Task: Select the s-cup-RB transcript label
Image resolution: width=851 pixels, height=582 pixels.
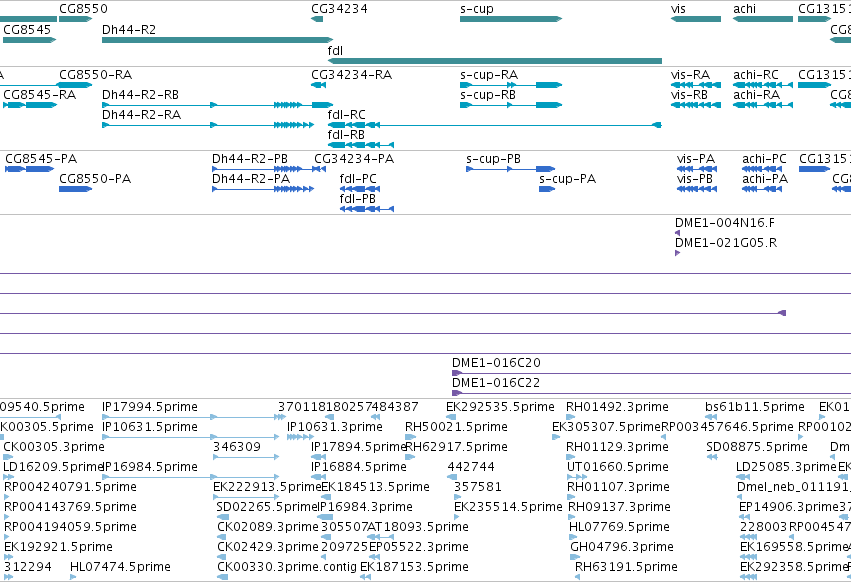Action: click(488, 95)
